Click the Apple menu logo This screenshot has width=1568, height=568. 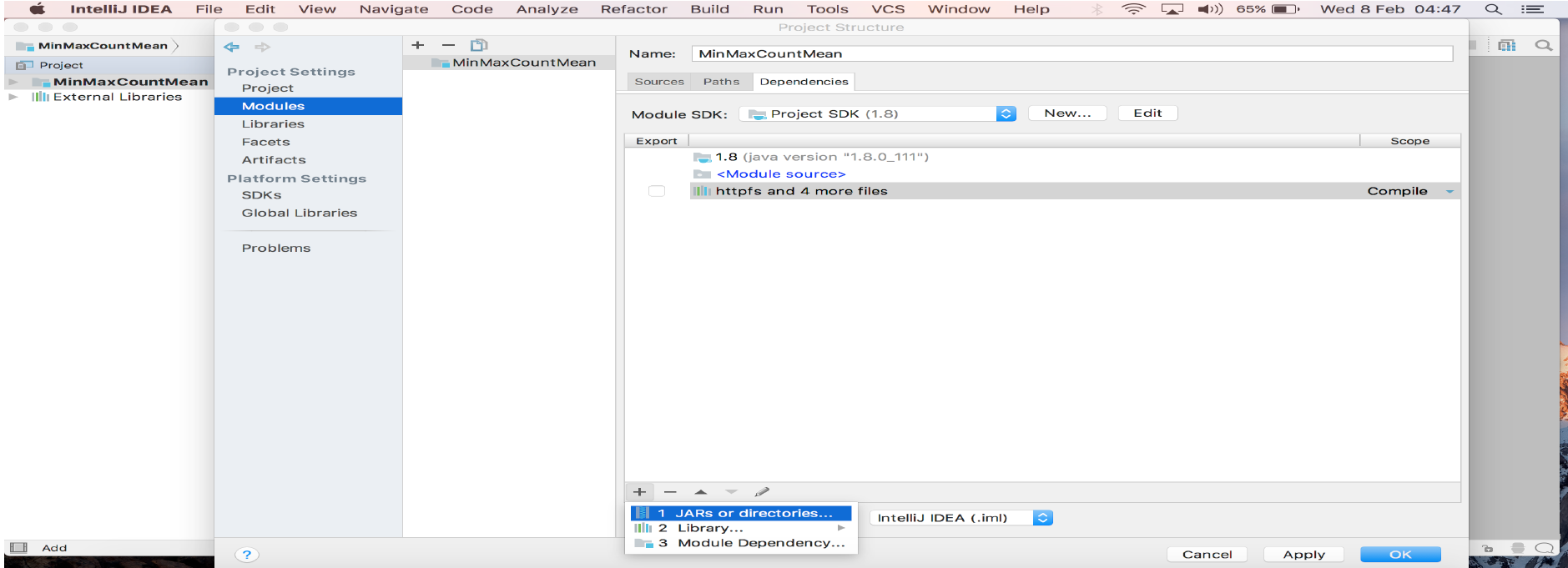pyautogui.click(x=38, y=9)
